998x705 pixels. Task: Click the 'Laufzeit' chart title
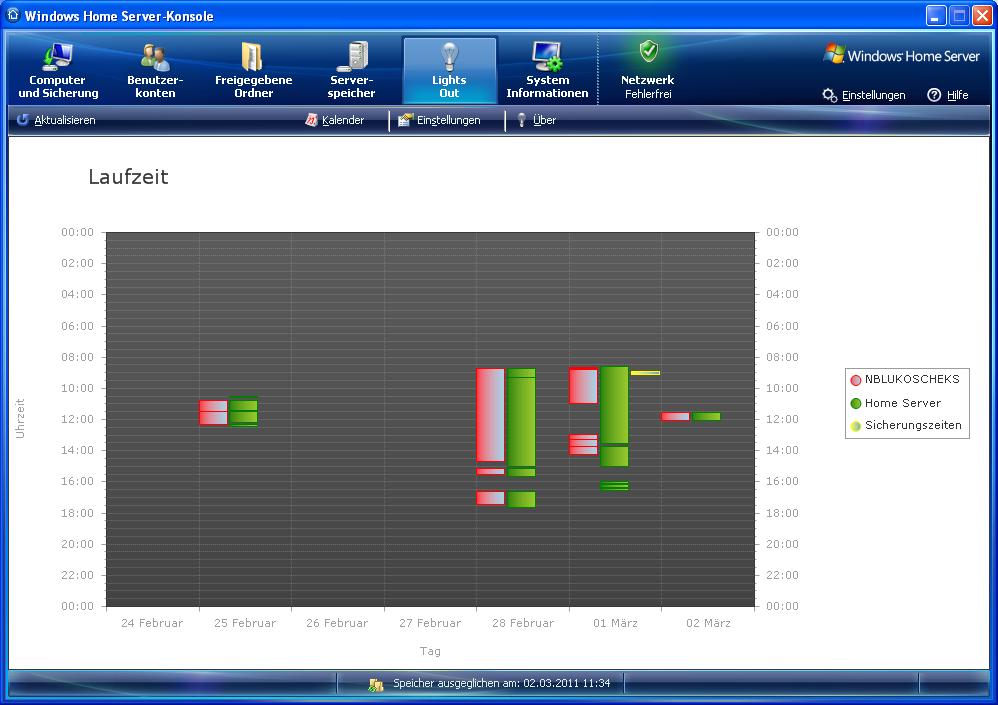(129, 176)
